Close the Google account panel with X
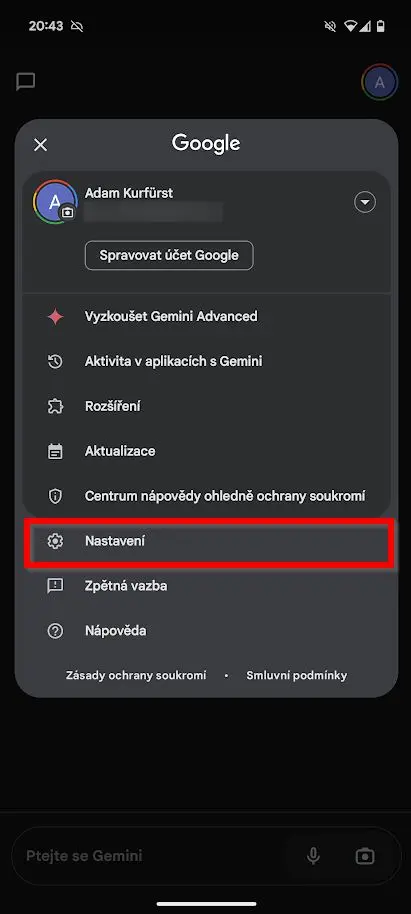Screen dimensions: 411x914 click(40, 145)
